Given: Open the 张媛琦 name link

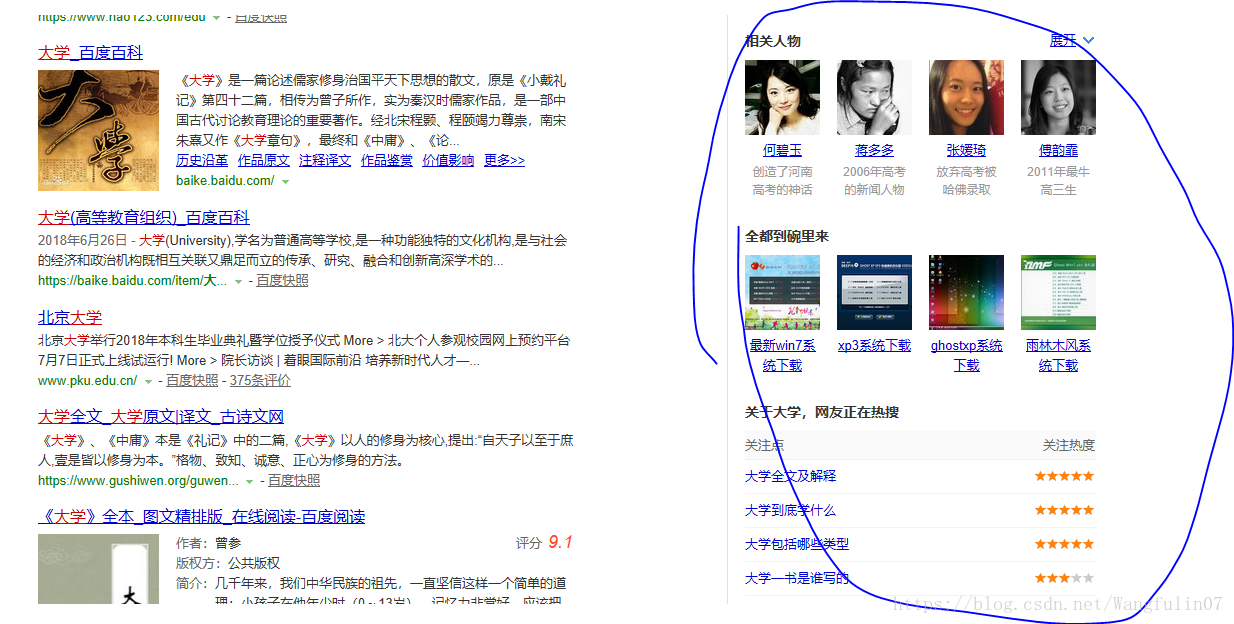Looking at the screenshot, I should [x=966, y=150].
